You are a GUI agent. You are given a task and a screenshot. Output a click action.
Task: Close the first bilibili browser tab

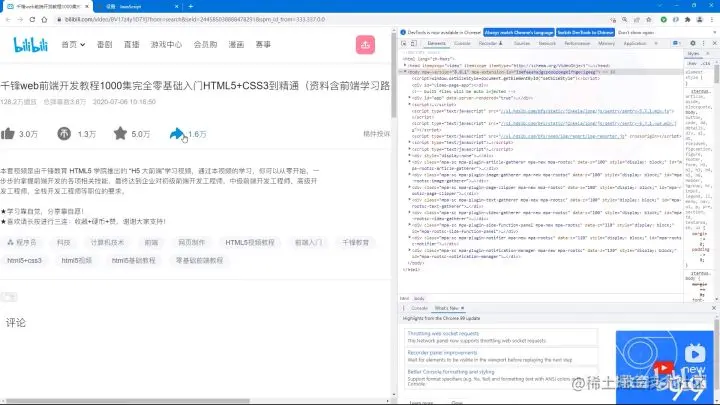pyautogui.click(x=87, y=6)
